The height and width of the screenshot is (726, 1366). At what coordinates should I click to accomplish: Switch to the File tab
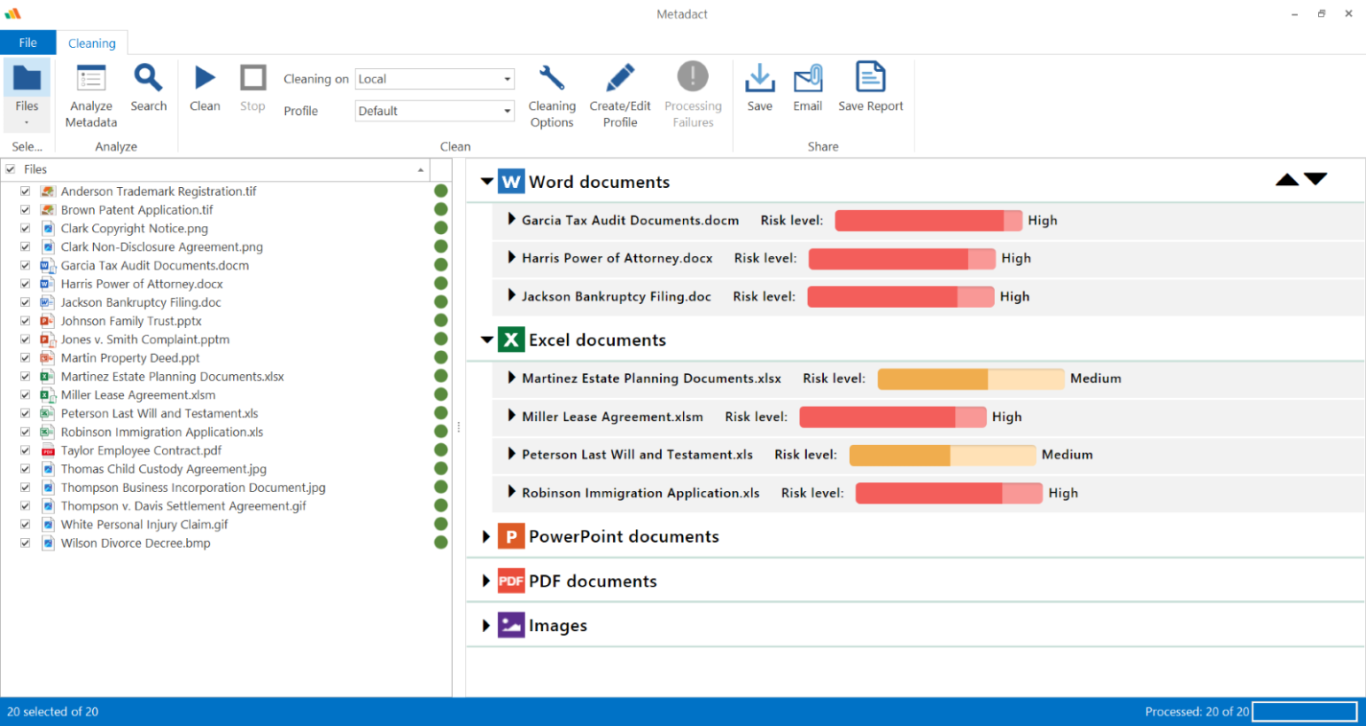pyautogui.click(x=28, y=42)
